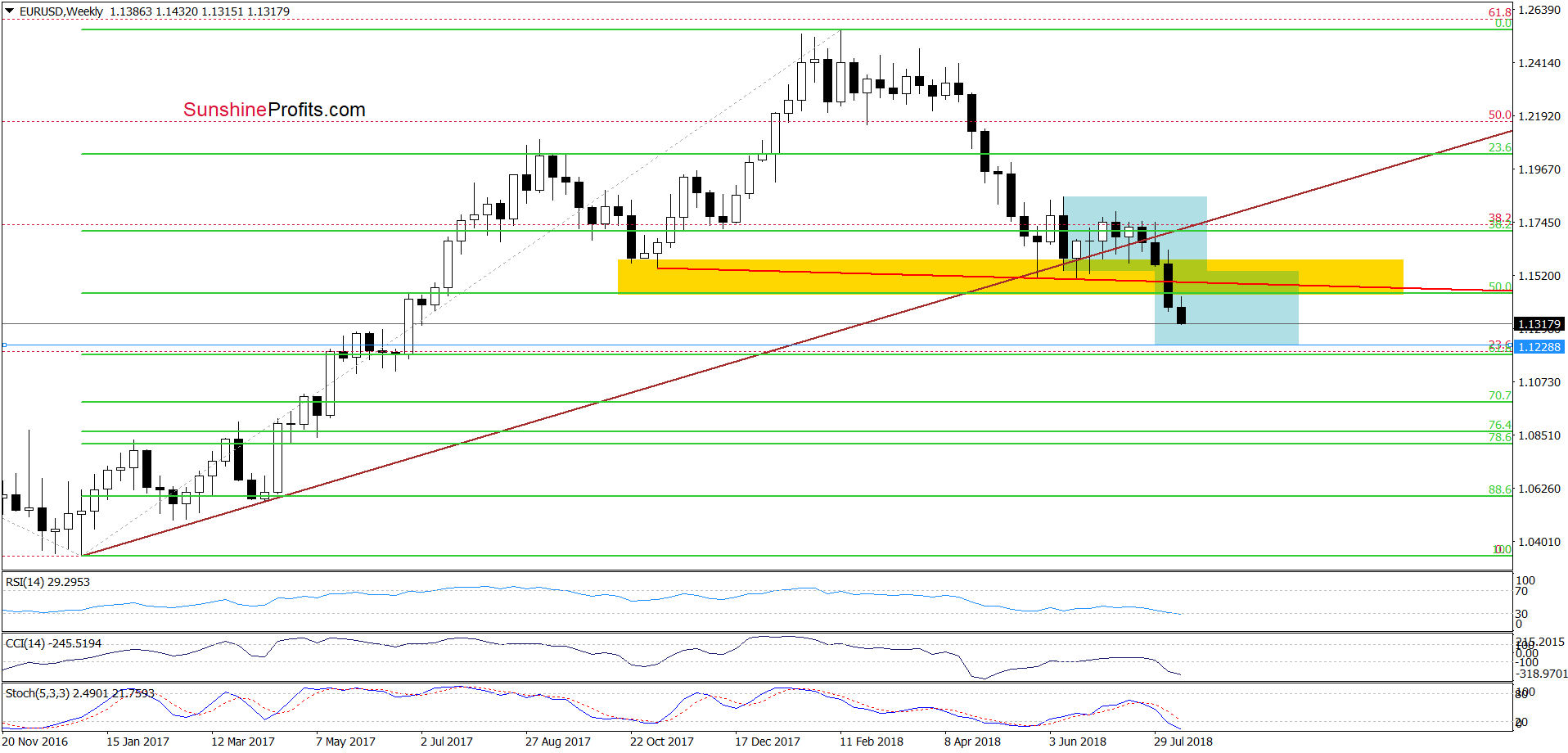Click the green 23.6 label near 1.19670

click(1500, 147)
